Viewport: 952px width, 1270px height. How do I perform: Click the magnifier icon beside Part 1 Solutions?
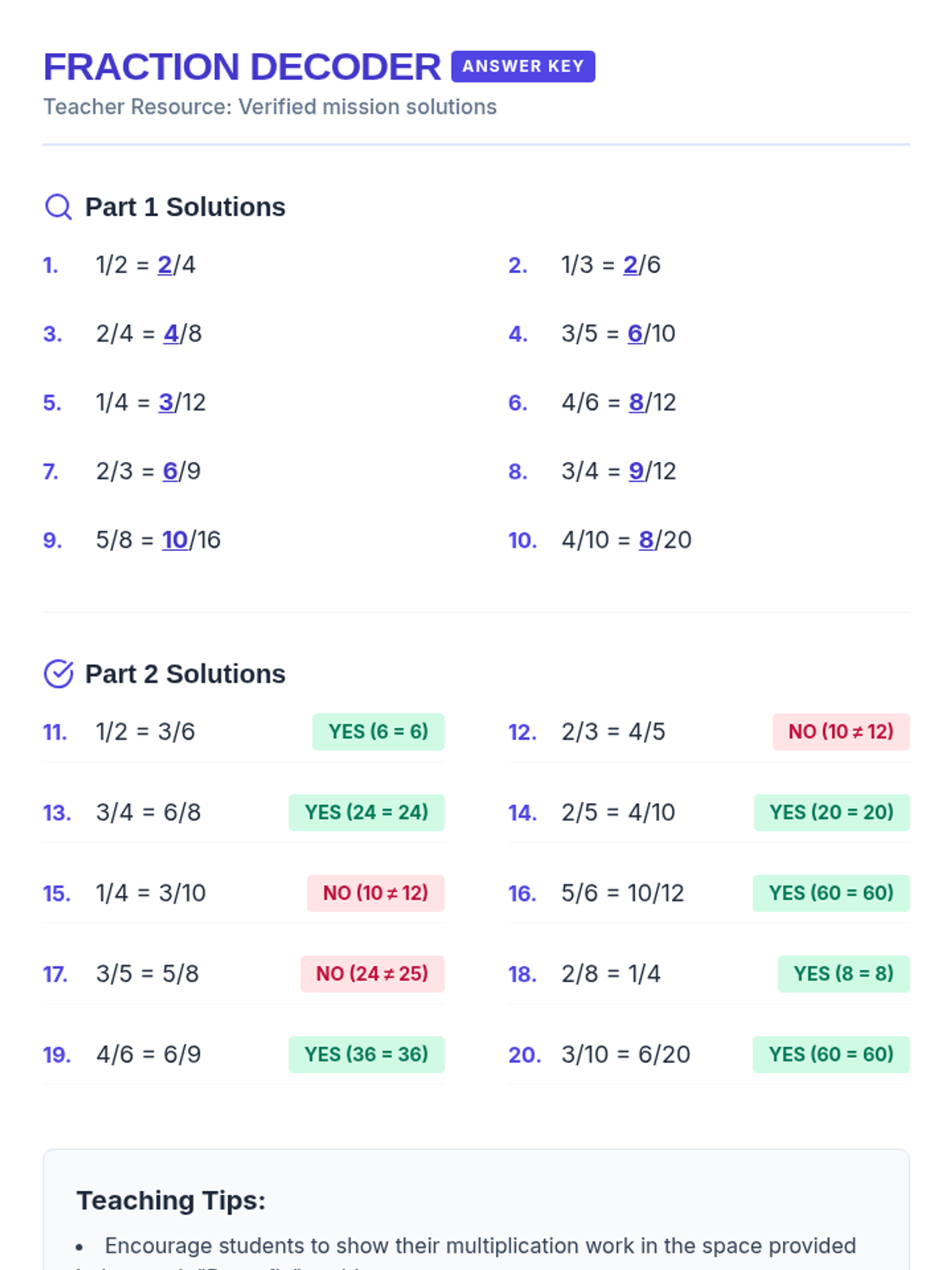tap(58, 207)
